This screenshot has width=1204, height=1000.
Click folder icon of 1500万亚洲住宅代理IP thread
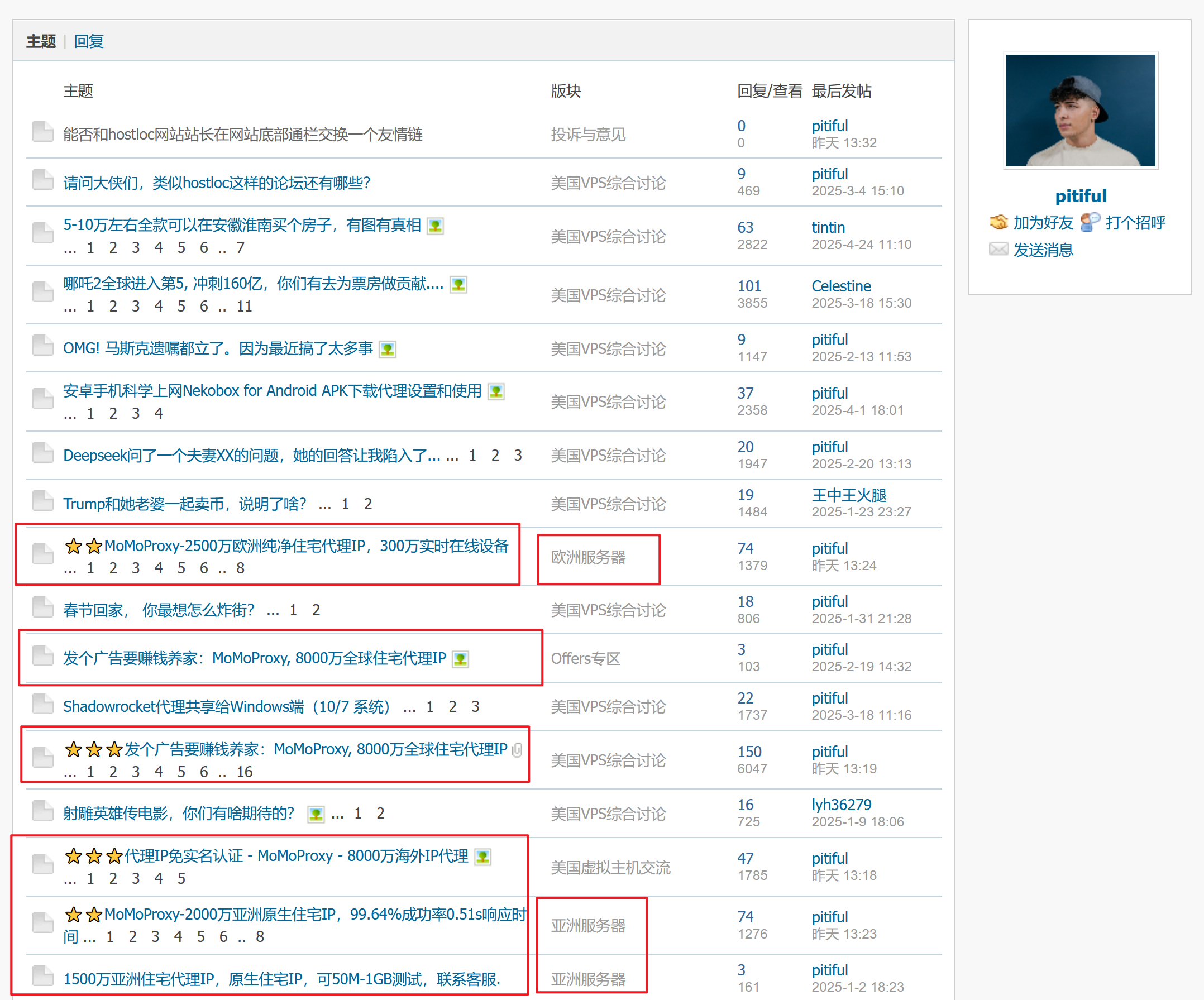pyautogui.click(x=43, y=976)
